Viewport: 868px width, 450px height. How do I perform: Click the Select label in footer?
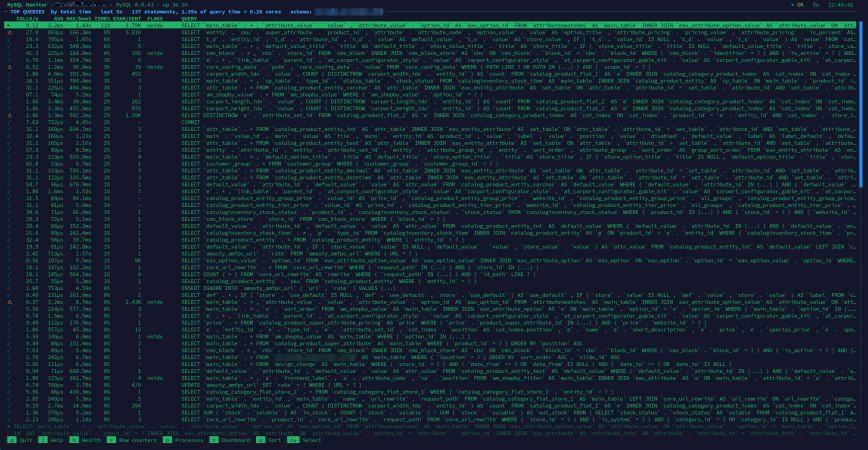[x=311, y=440]
